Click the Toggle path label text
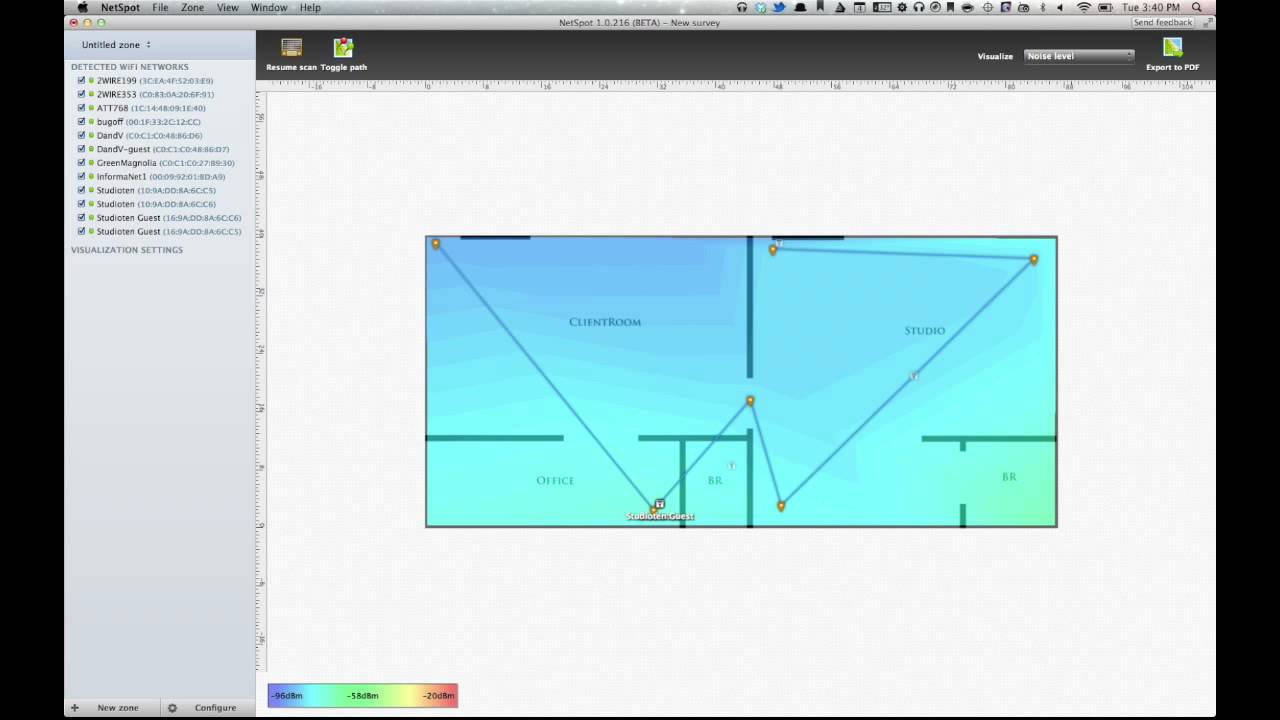This screenshot has width=1280, height=720. 344,67
